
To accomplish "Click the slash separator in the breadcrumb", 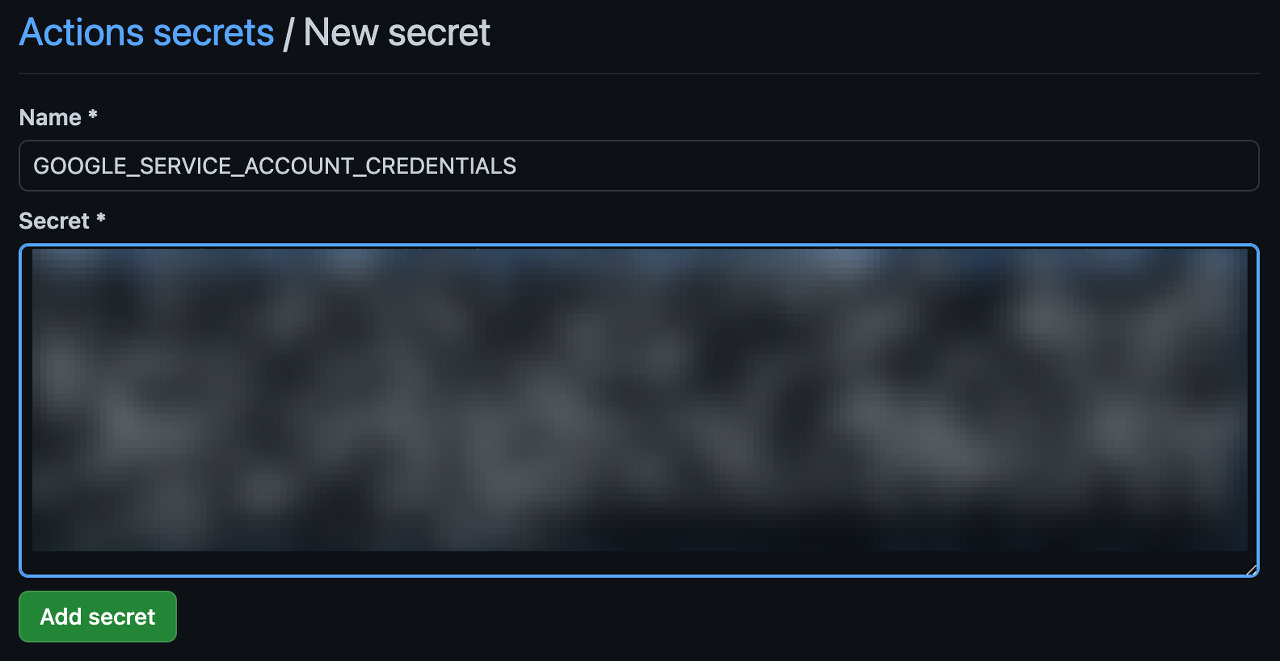I will click(x=289, y=33).
